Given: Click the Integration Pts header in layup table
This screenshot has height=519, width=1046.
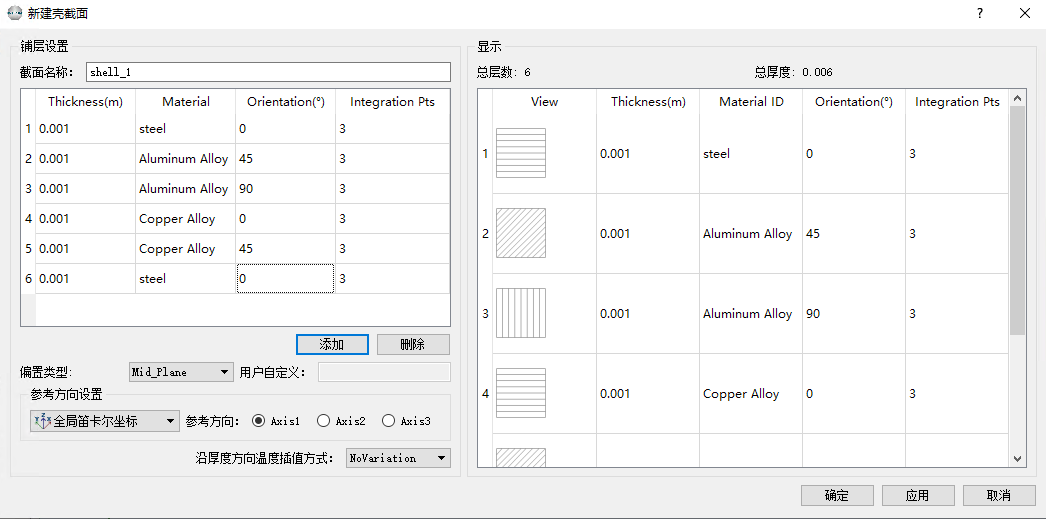Looking at the screenshot, I should tap(392, 101).
